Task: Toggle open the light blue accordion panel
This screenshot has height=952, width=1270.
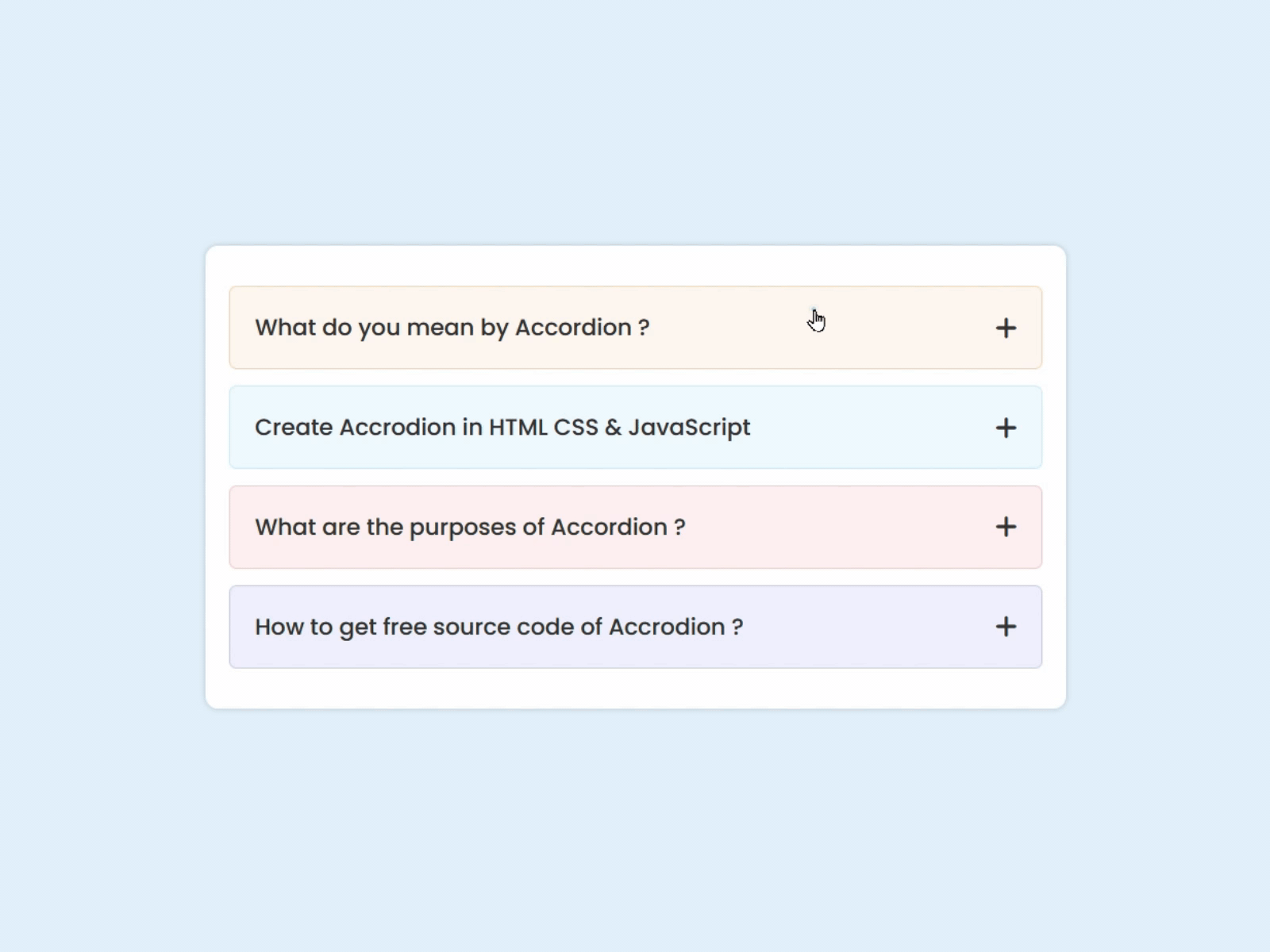Action: click(635, 427)
